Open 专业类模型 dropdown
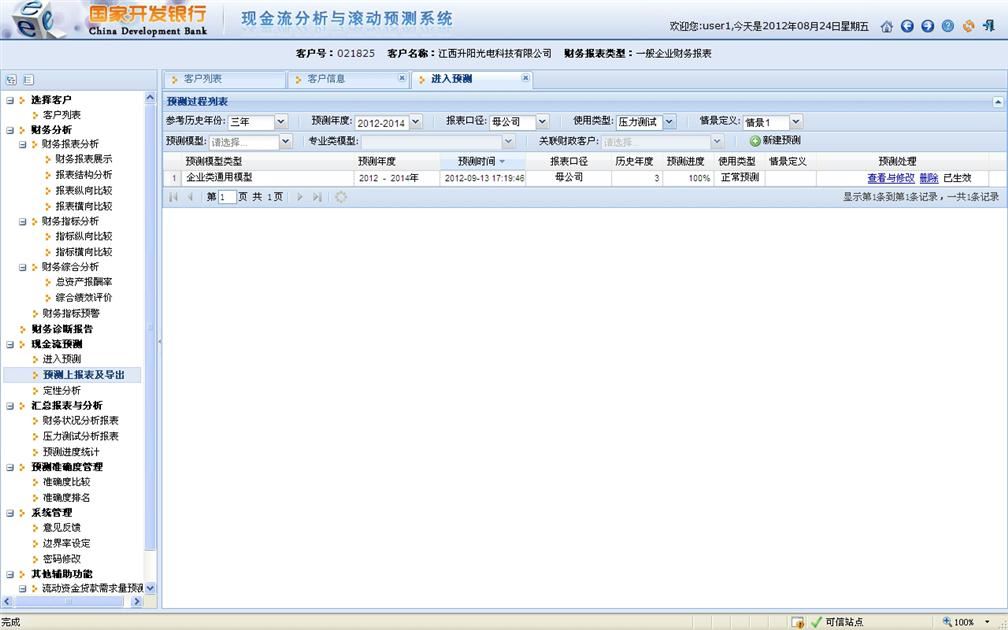The width and height of the screenshot is (1008, 630). (x=508, y=141)
